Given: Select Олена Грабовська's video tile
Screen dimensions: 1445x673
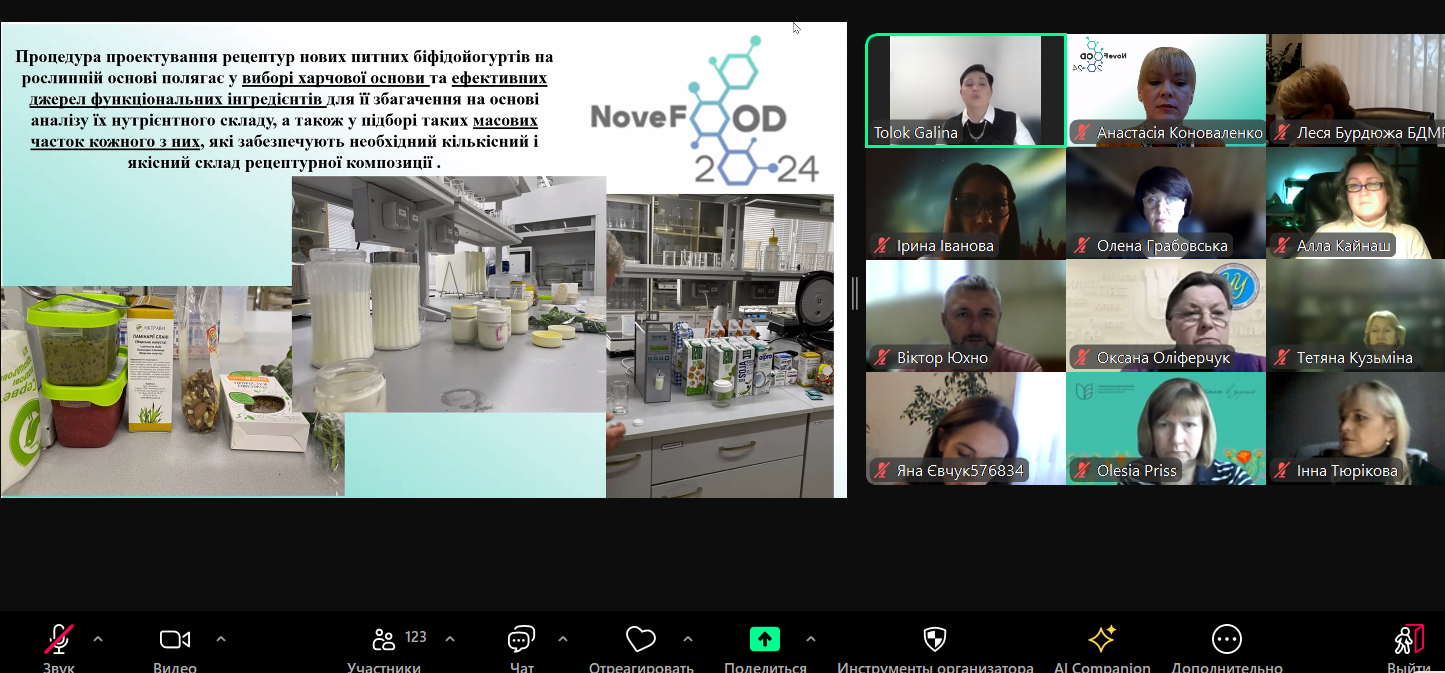Looking at the screenshot, I should tap(1166, 203).
